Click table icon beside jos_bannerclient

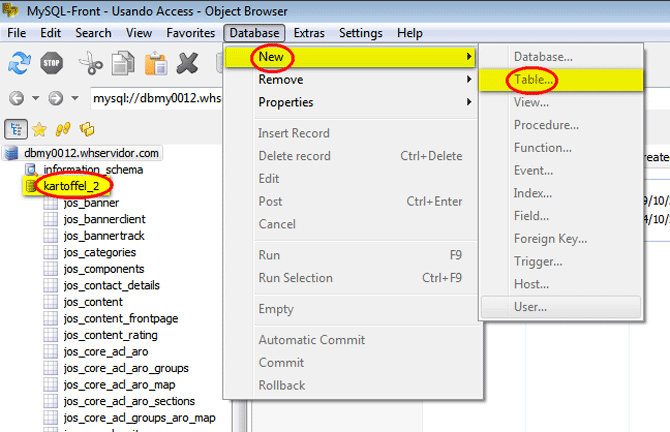point(50,219)
